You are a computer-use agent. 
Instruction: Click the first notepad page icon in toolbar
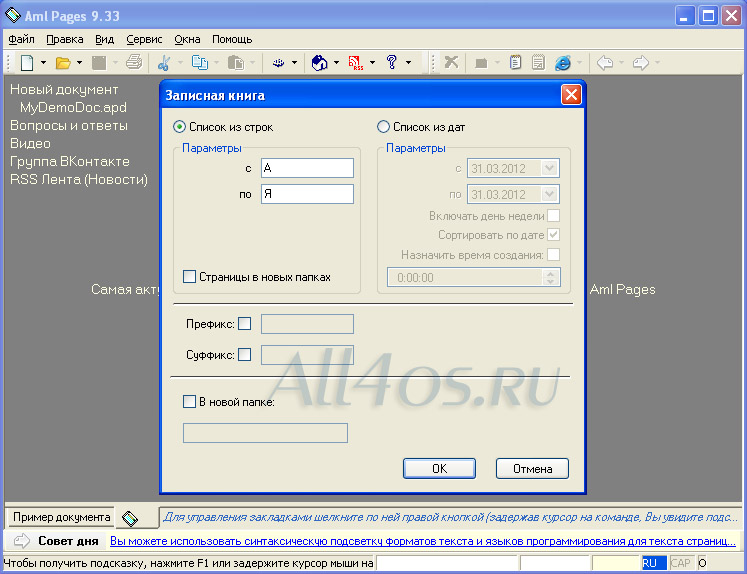click(x=515, y=62)
